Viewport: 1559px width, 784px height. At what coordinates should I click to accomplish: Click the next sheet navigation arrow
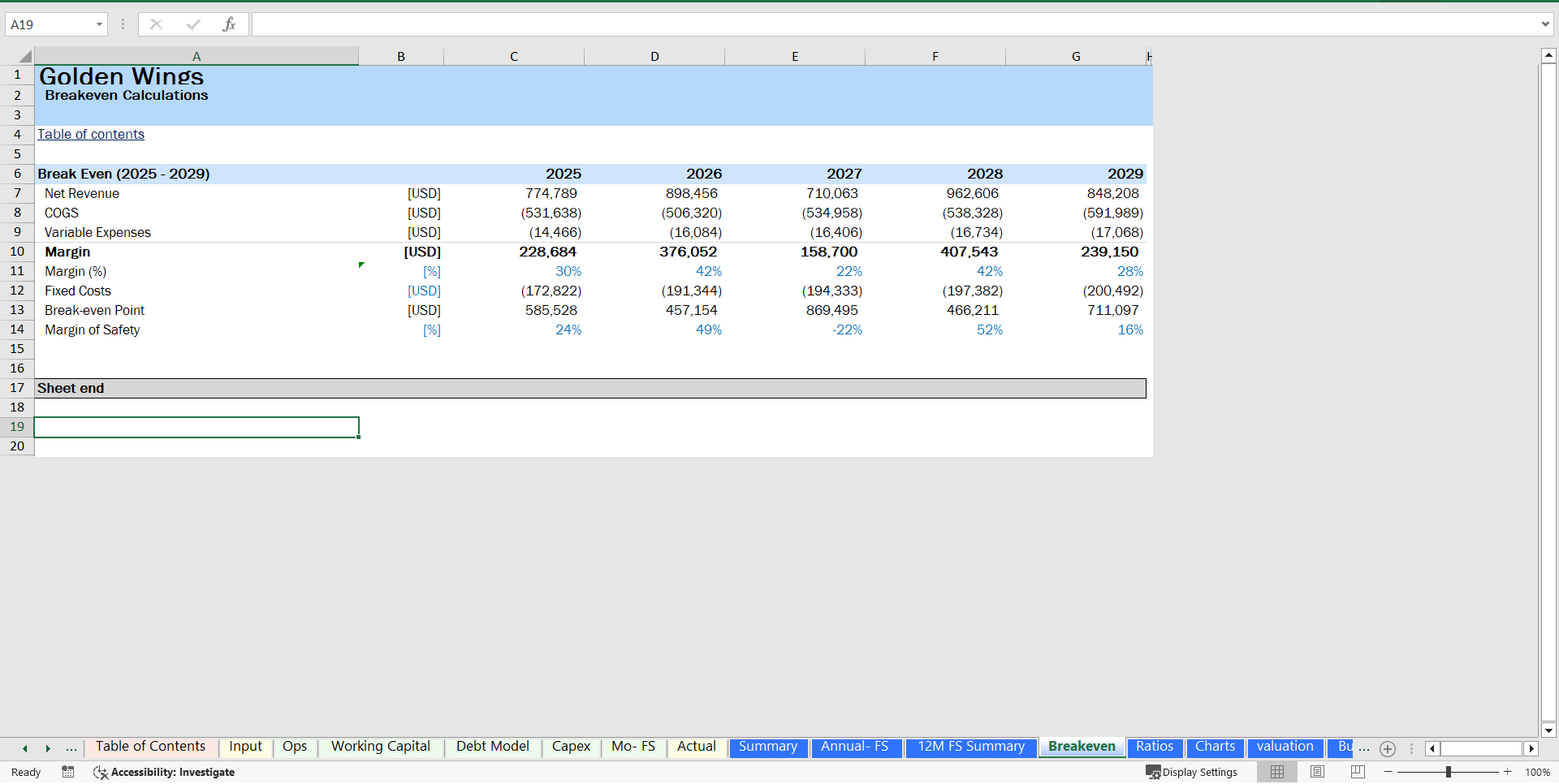(48, 748)
